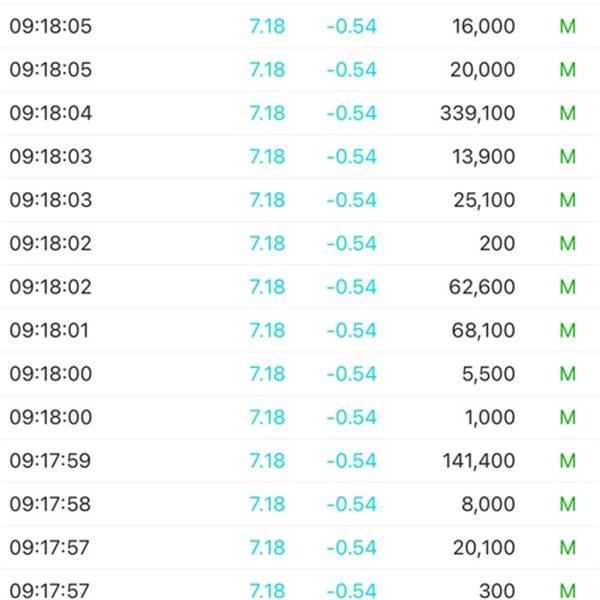Open the 20,000 volume trade at 09:18:05

pyautogui.click(x=300, y=70)
